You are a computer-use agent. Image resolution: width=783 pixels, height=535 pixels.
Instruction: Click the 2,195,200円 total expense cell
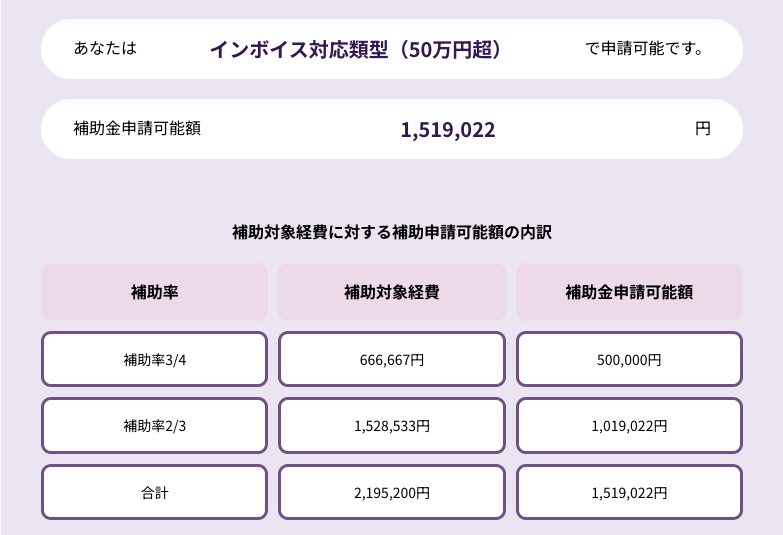[391, 492]
